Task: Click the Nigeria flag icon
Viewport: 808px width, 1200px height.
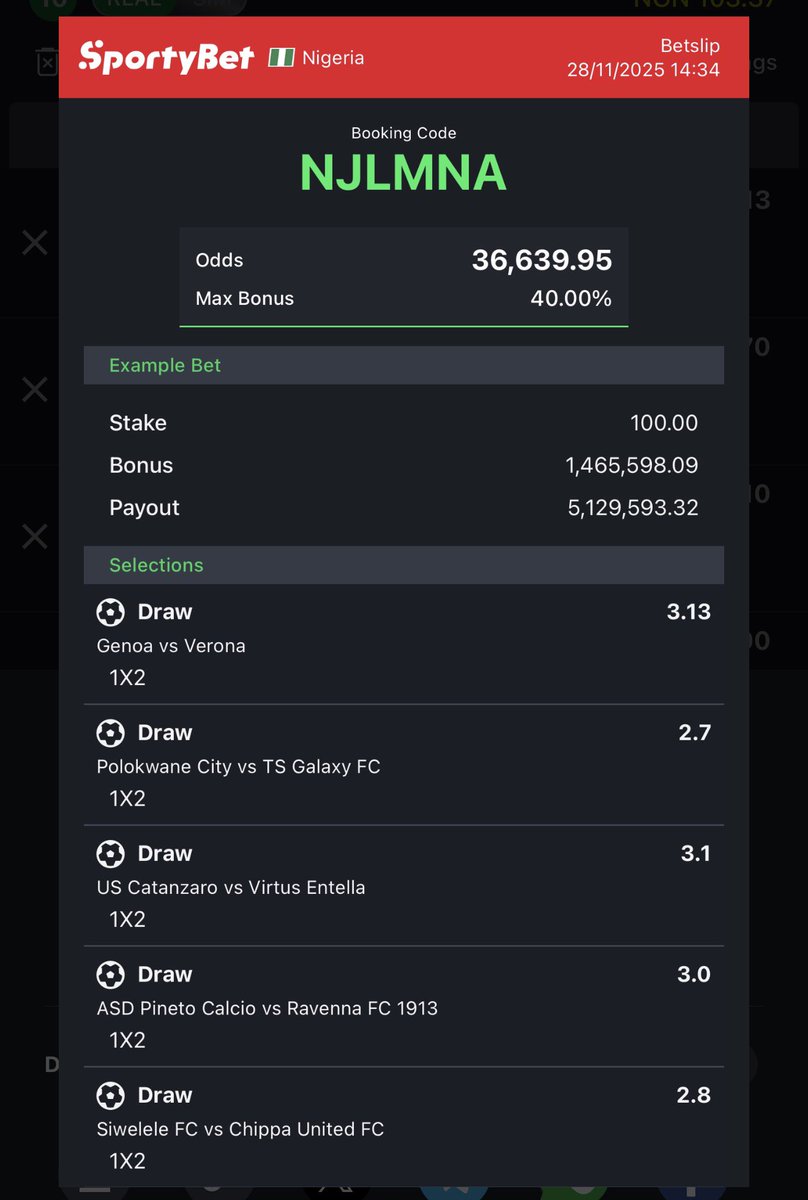Action: pos(281,58)
